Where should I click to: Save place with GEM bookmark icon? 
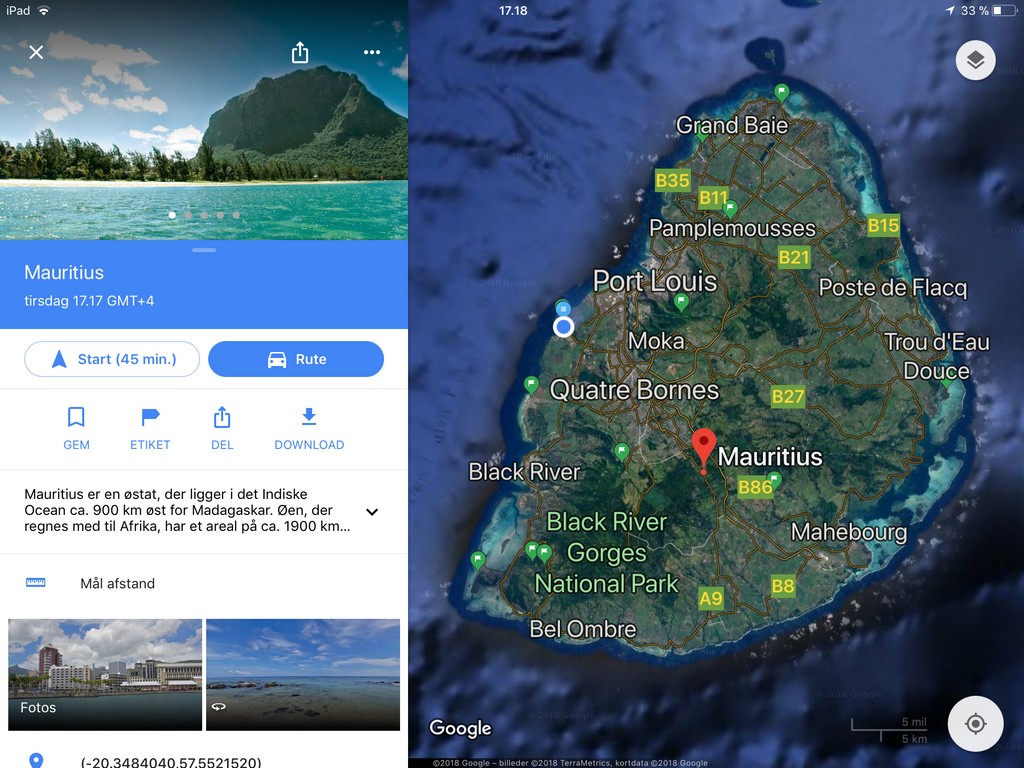coord(76,428)
